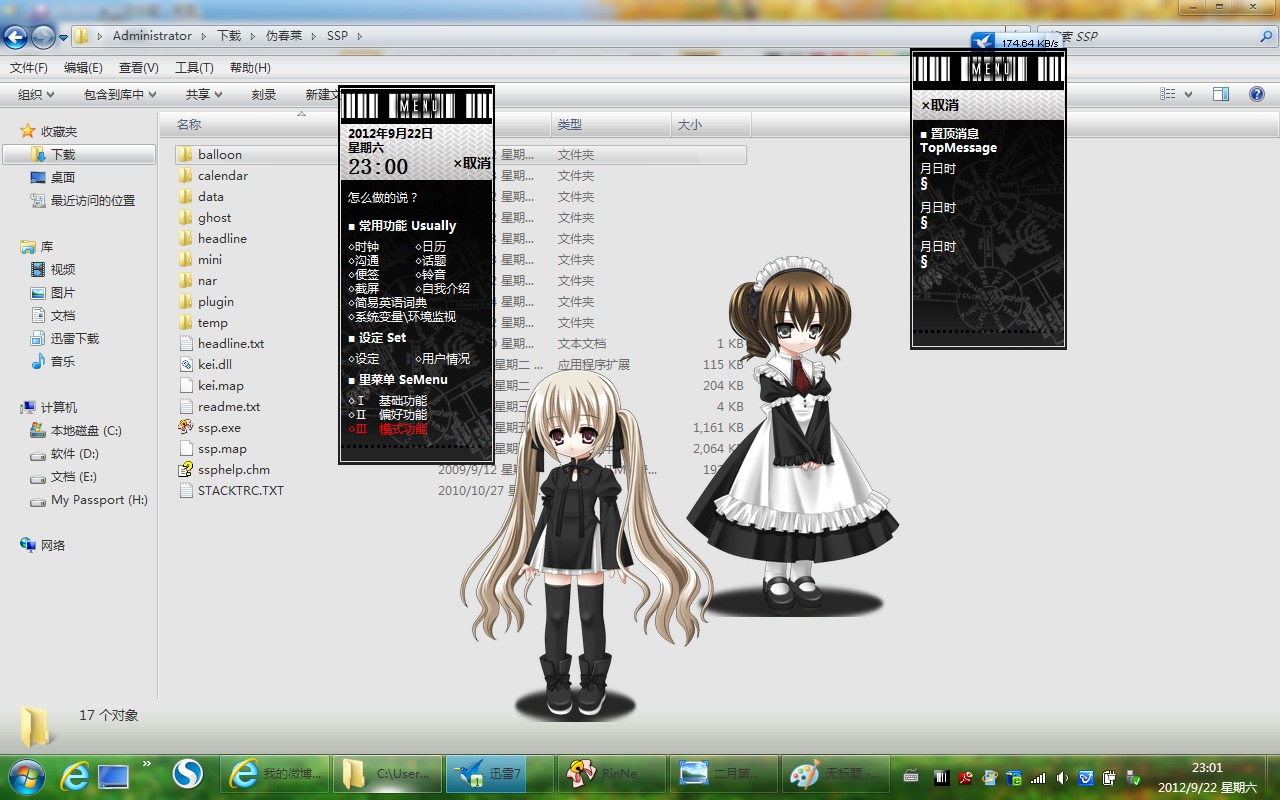Select the 视频 library
The image size is (1280, 800).
63,270
